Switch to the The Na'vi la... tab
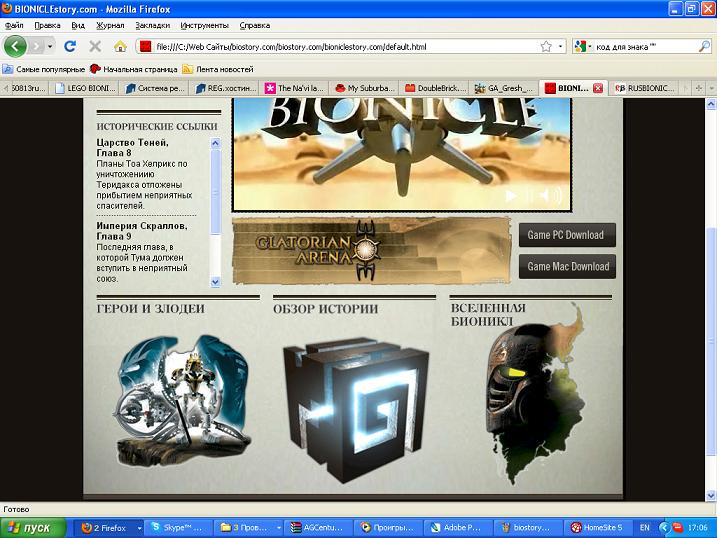The height and width of the screenshot is (538, 717). point(295,88)
